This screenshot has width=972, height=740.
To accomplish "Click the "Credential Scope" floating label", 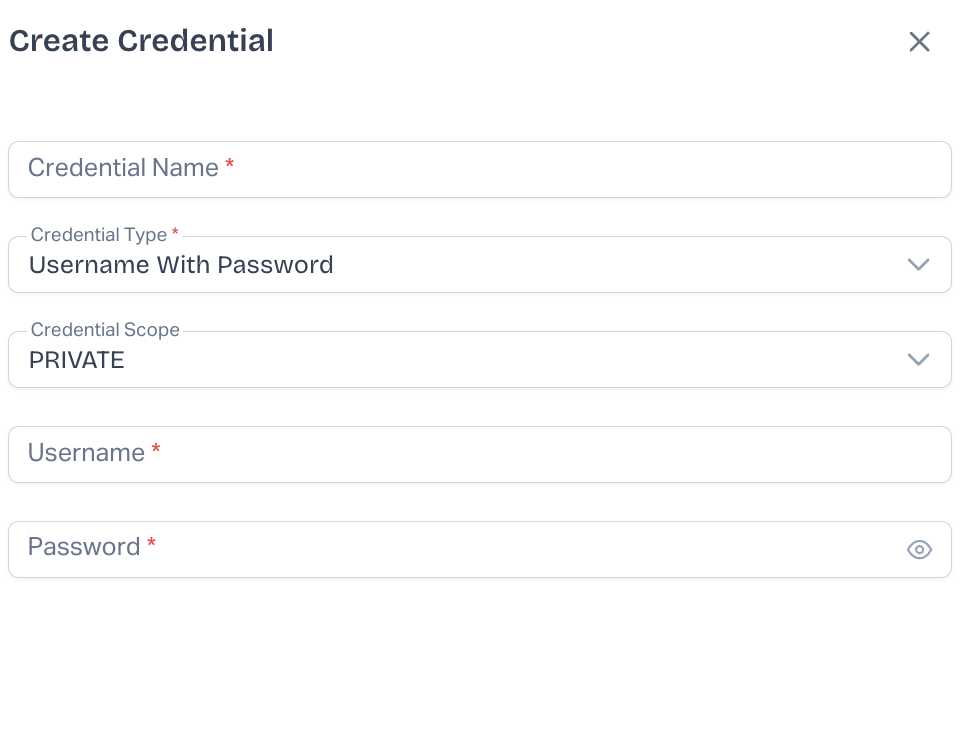I will (105, 330).
